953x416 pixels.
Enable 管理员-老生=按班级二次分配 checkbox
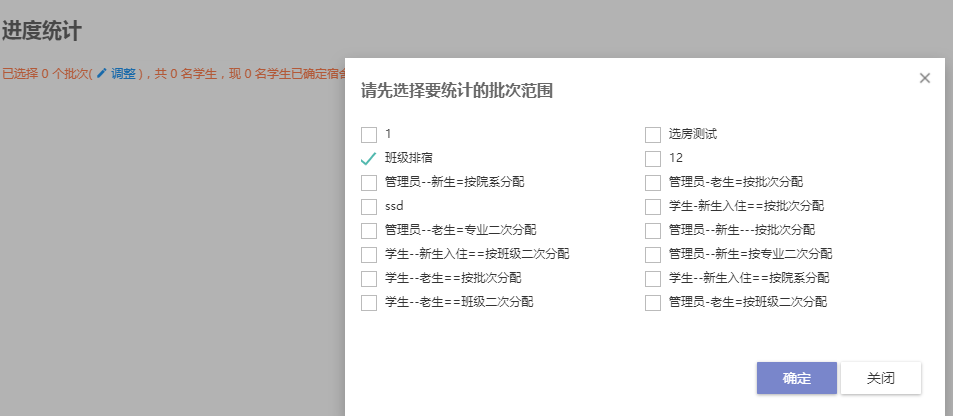click(653, 302)
